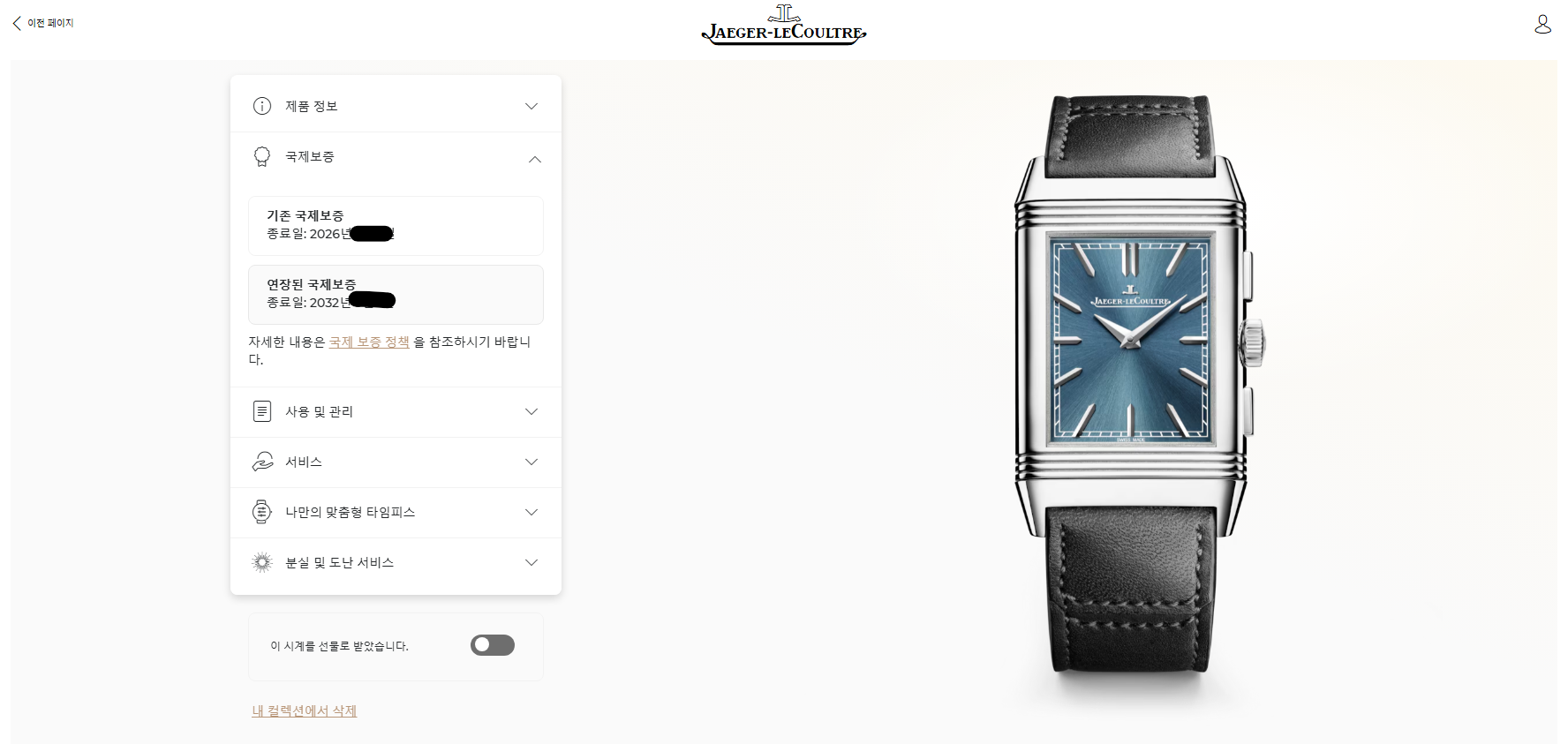This screenshot has width=1568, height=744.
Task: Toggle the 이 시계를 선물로 받았습니다 switch
Action: [493, 645]
